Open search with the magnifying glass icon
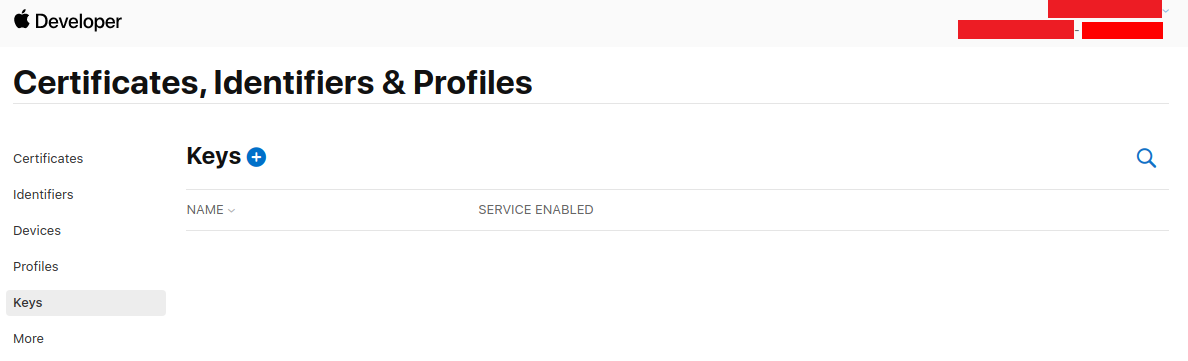 (1146, 158)
